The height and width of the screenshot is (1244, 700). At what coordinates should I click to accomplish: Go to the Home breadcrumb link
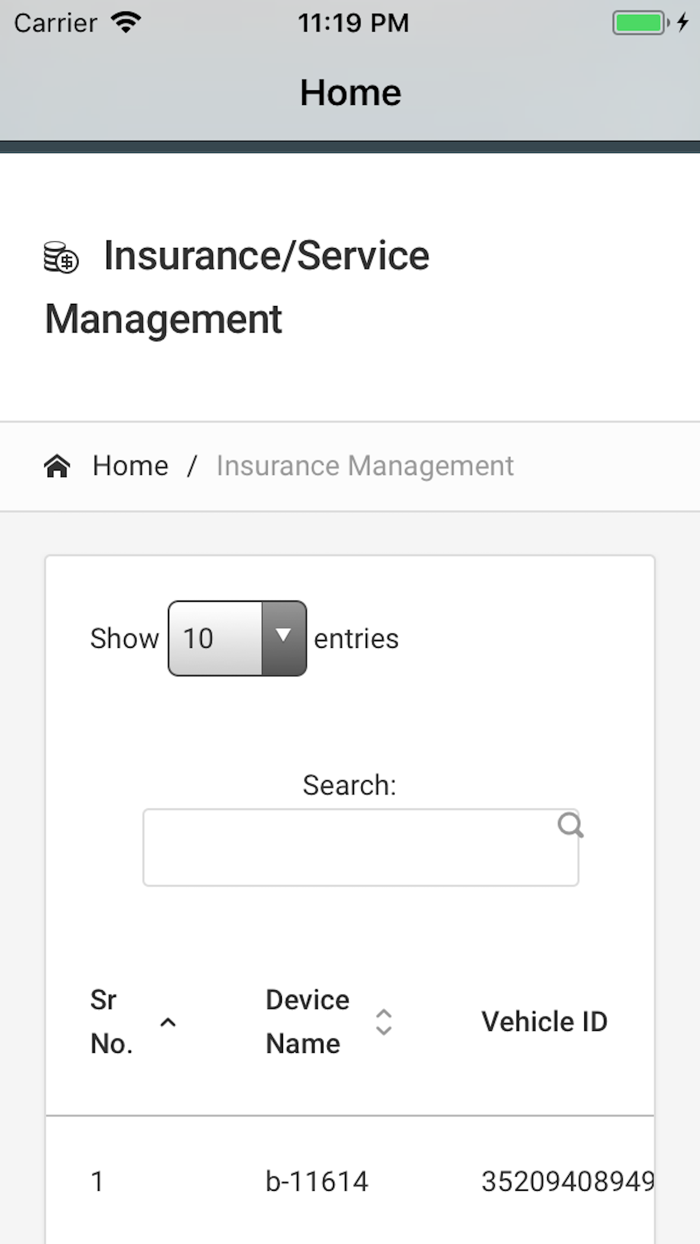(130, 466)
